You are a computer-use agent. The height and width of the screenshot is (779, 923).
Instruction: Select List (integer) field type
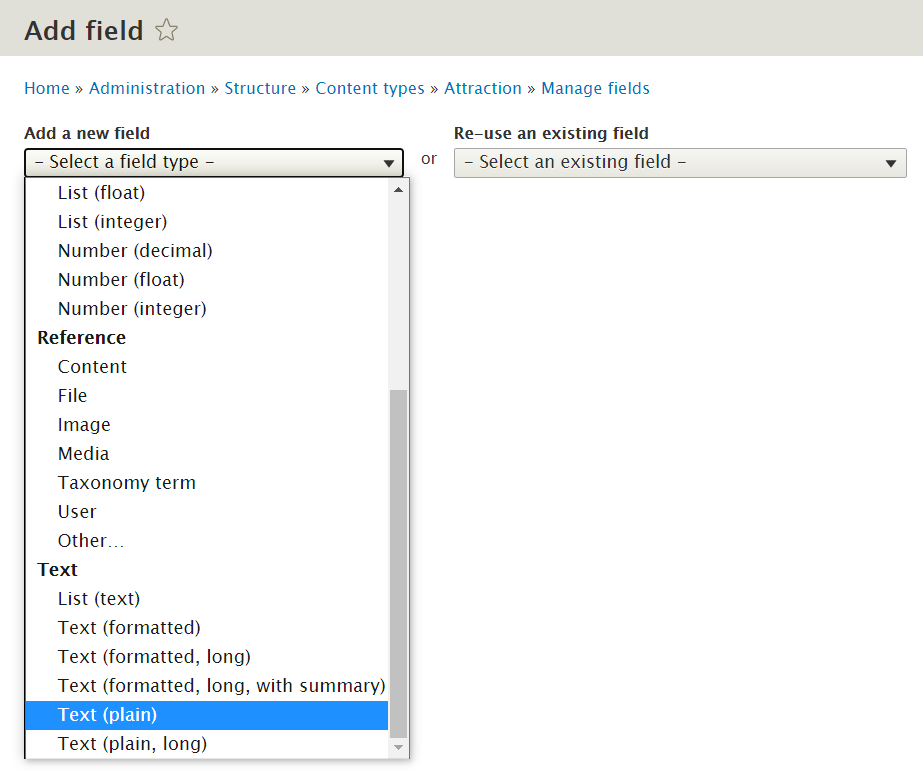pyautogui.click(x=112, y=221)
